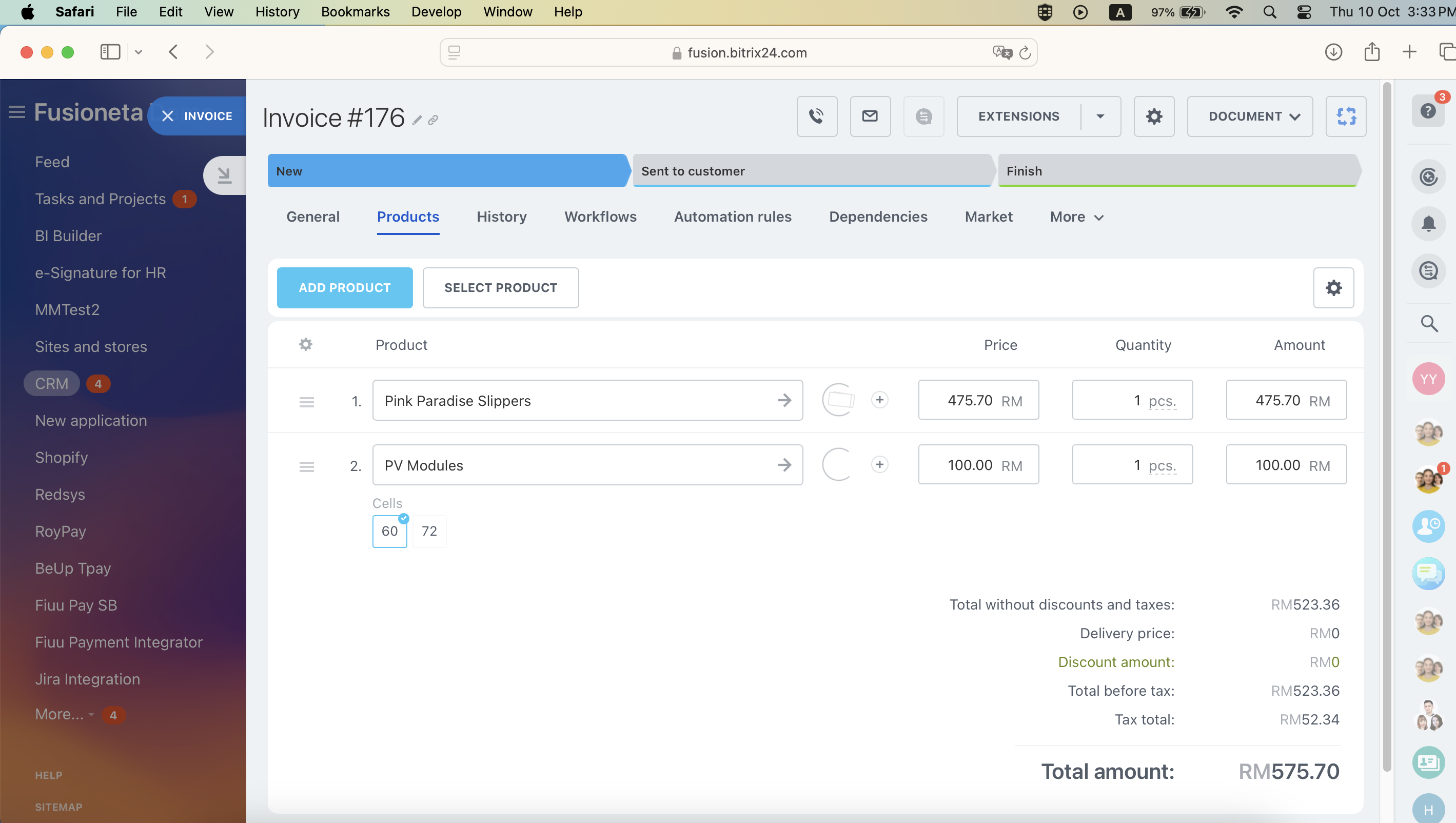Open invoice settings gear near Extensions

(x=1154, y=116)
